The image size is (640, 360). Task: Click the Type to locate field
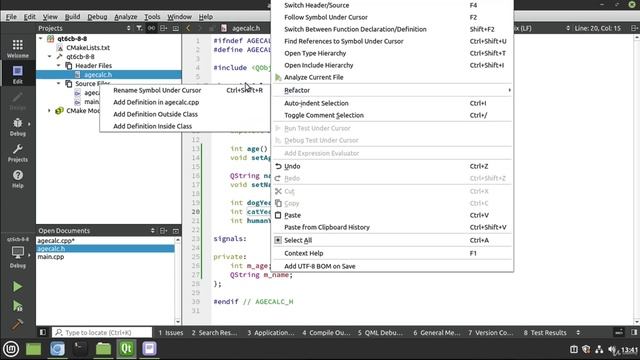[x=102, y=332]
